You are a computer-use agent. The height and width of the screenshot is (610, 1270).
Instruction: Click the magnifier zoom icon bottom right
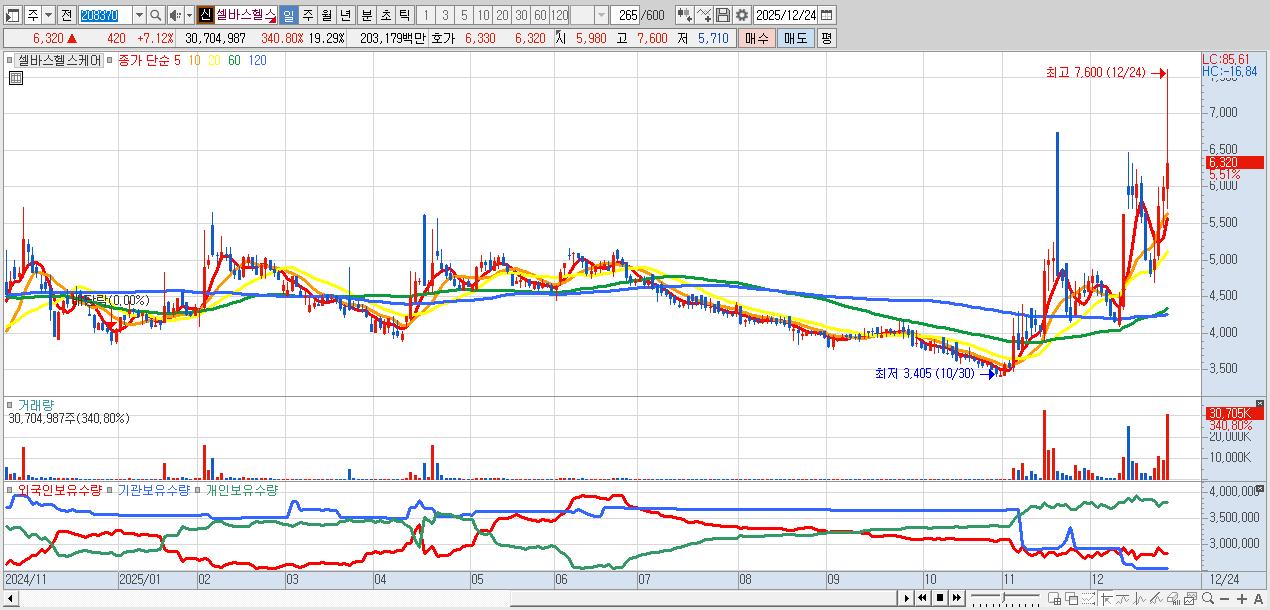pos(1207,598)
